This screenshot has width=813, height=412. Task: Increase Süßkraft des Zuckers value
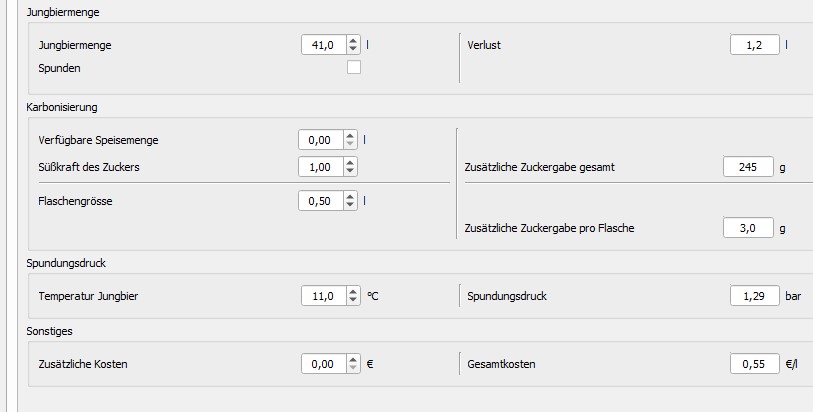tap(350, 163)
